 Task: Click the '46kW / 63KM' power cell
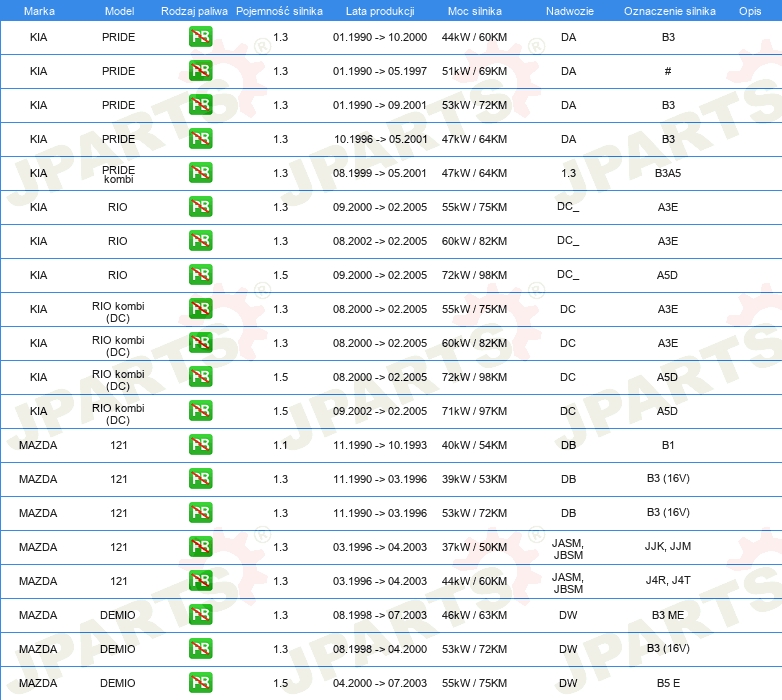click(x=474, y=615)
